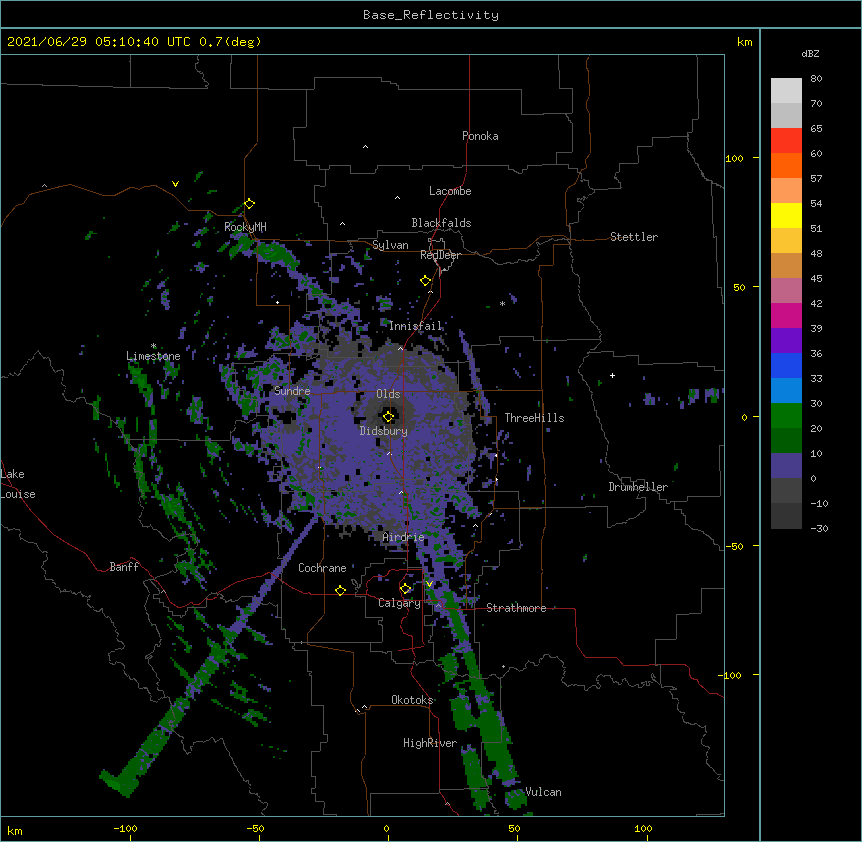Click the km unit label at bottom left
This screenshot has height=842, width=862.
tap(15, 830)
